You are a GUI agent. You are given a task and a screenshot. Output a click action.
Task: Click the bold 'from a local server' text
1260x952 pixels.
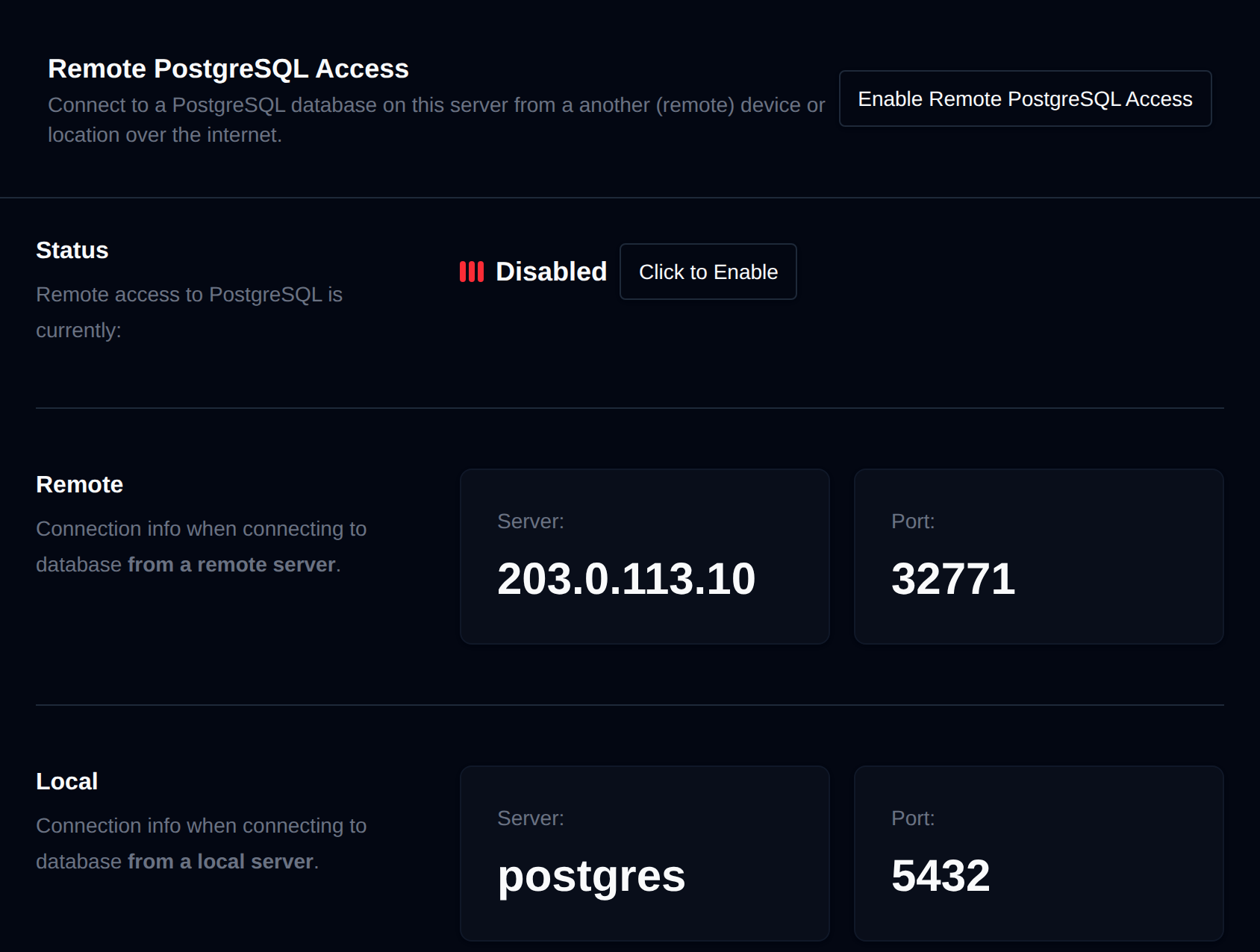[x=220, y=862]
